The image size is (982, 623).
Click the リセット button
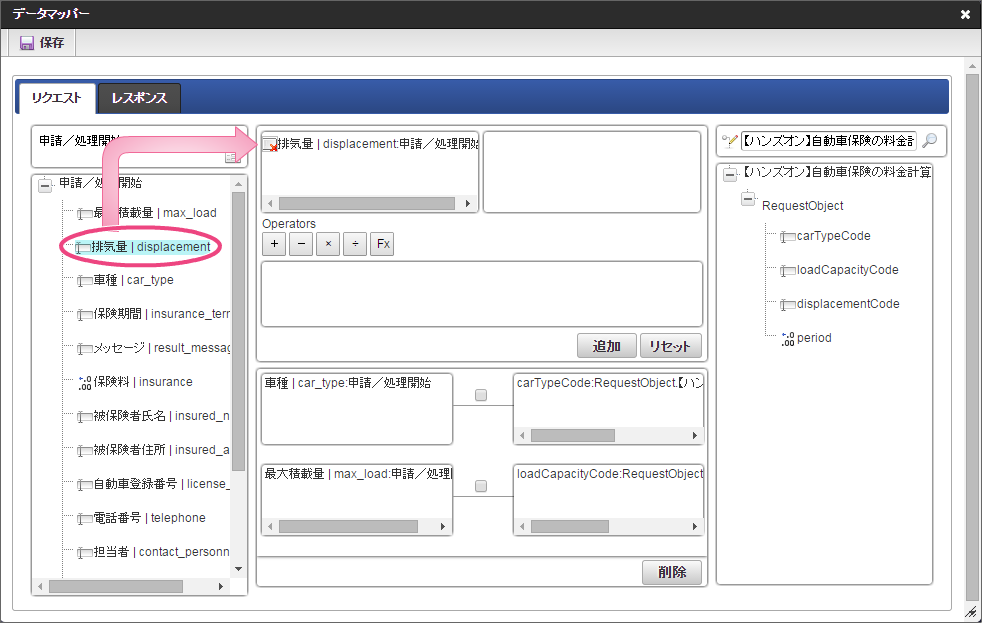[x=670, y=346]
